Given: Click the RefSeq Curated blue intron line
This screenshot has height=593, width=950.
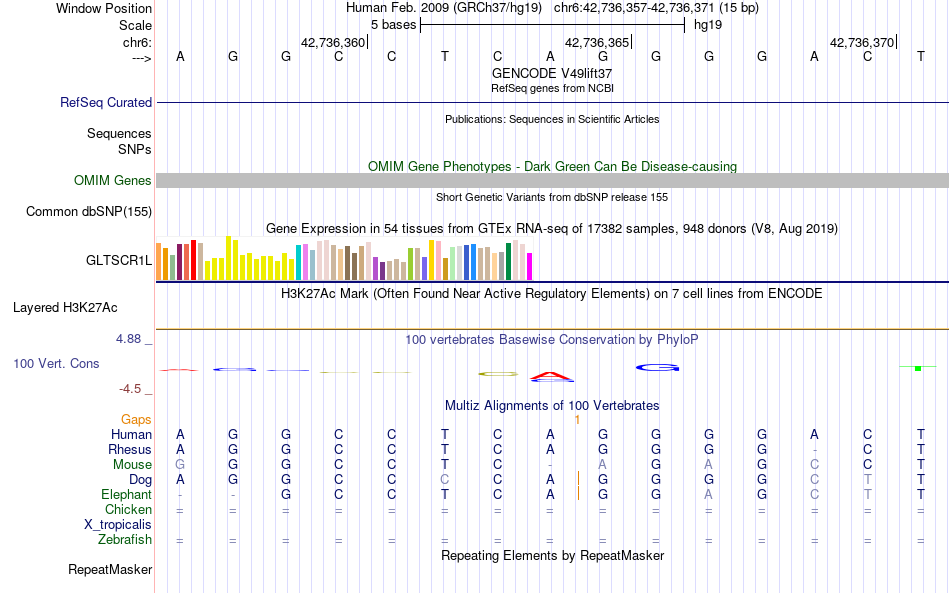Looking at the screenshot, I should point(552,102).
